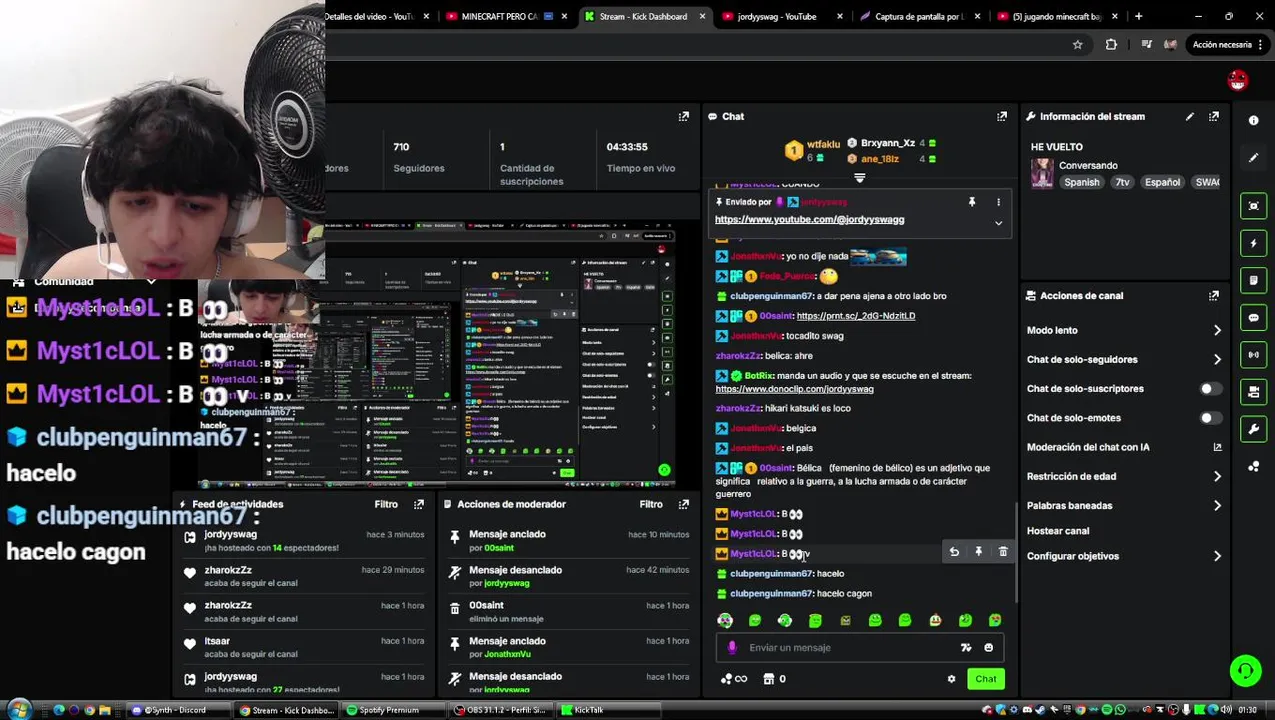Pop out the Feed de actividades panel
This screenshot has width=1275, height=720.
tap(418, 504)
